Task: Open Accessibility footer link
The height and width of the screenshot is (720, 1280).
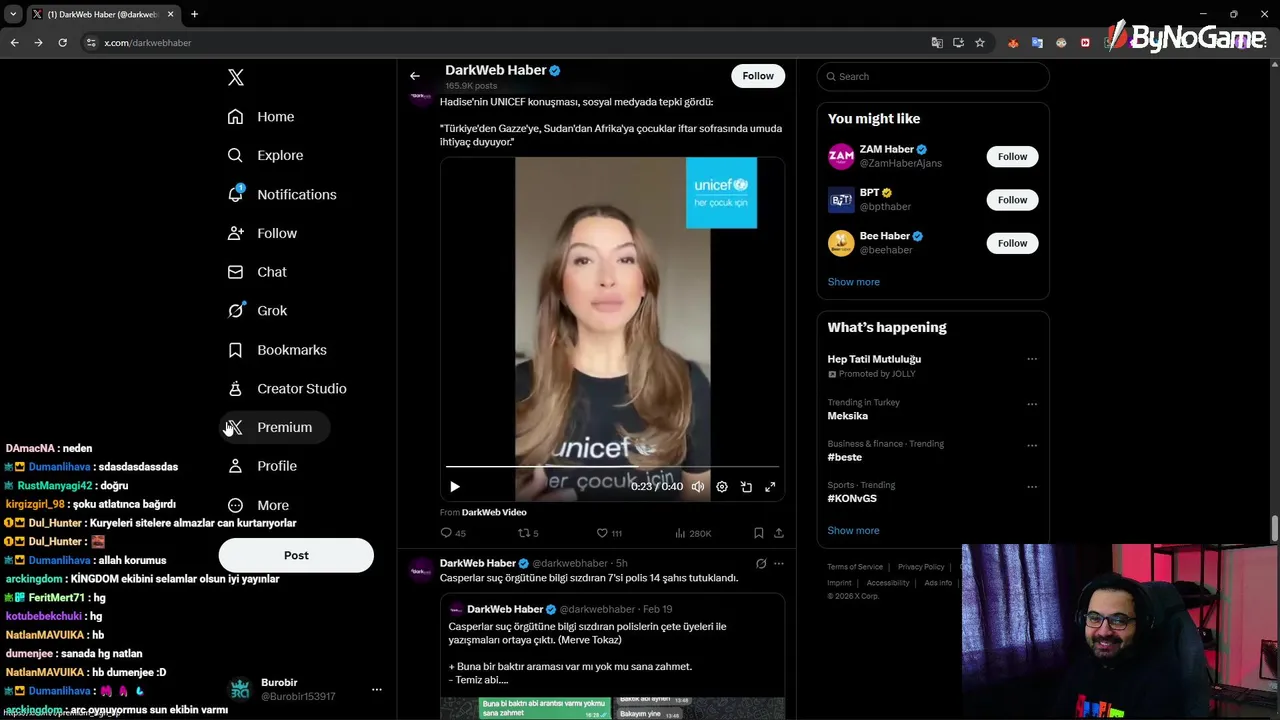Action: coord(888,583)
